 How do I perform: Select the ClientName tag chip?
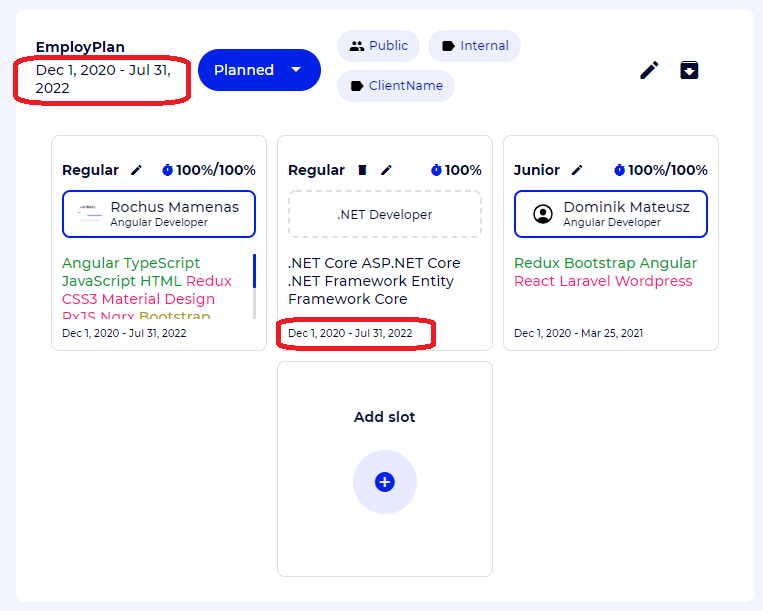click(x=396, y=86)
